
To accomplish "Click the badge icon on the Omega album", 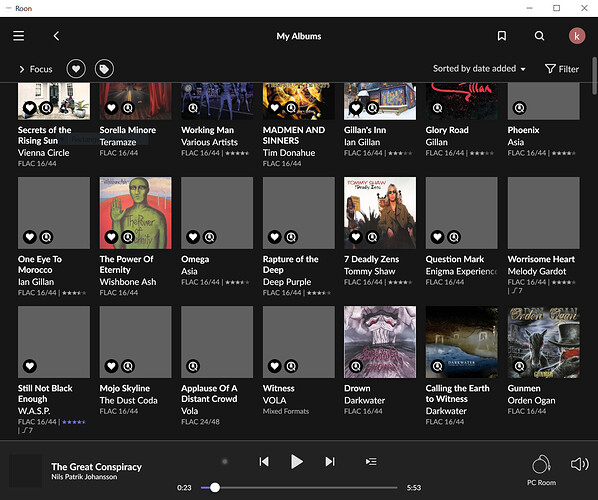I will point(209,237).
